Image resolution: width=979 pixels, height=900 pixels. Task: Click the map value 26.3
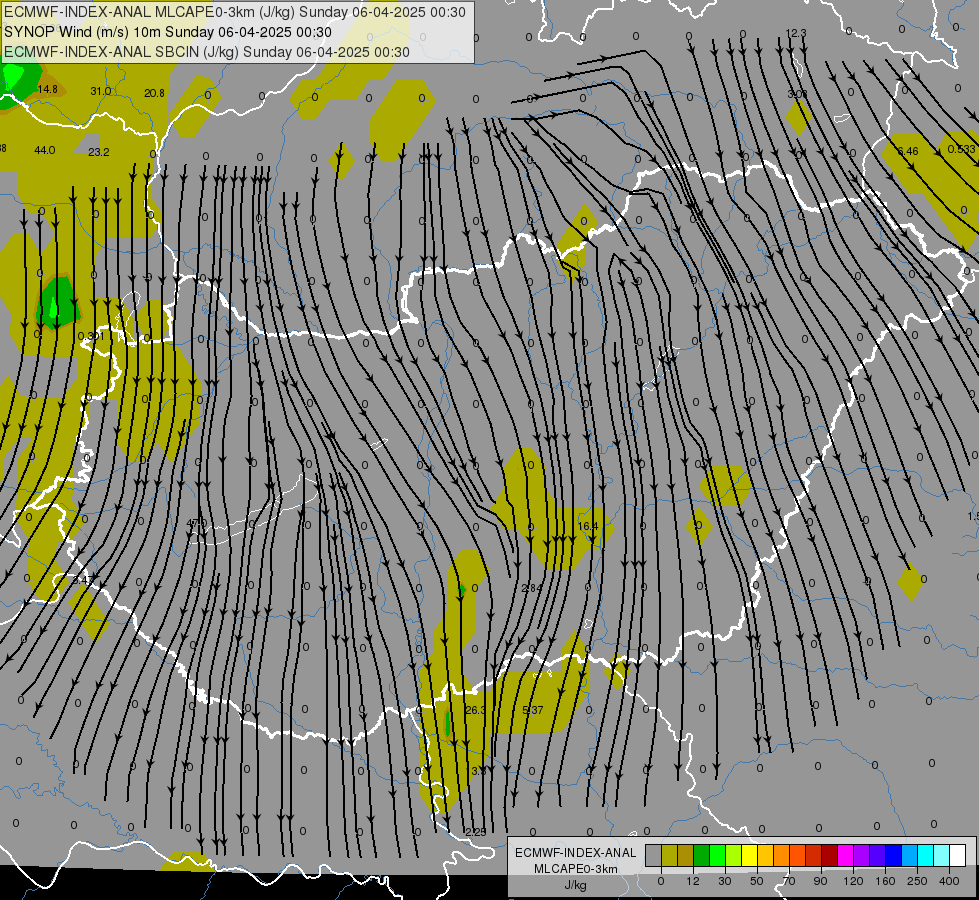pos(475,710)
